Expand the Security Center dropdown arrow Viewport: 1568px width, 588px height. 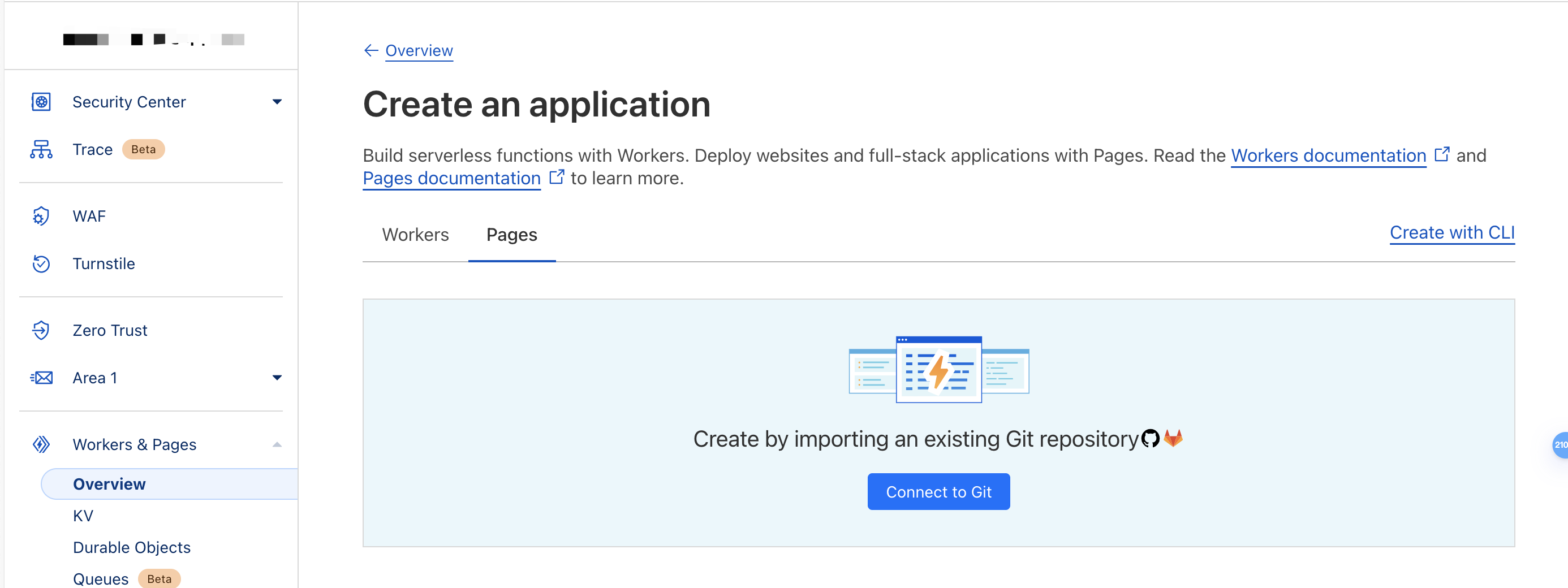pyautogui.click(x=277, y=102)
